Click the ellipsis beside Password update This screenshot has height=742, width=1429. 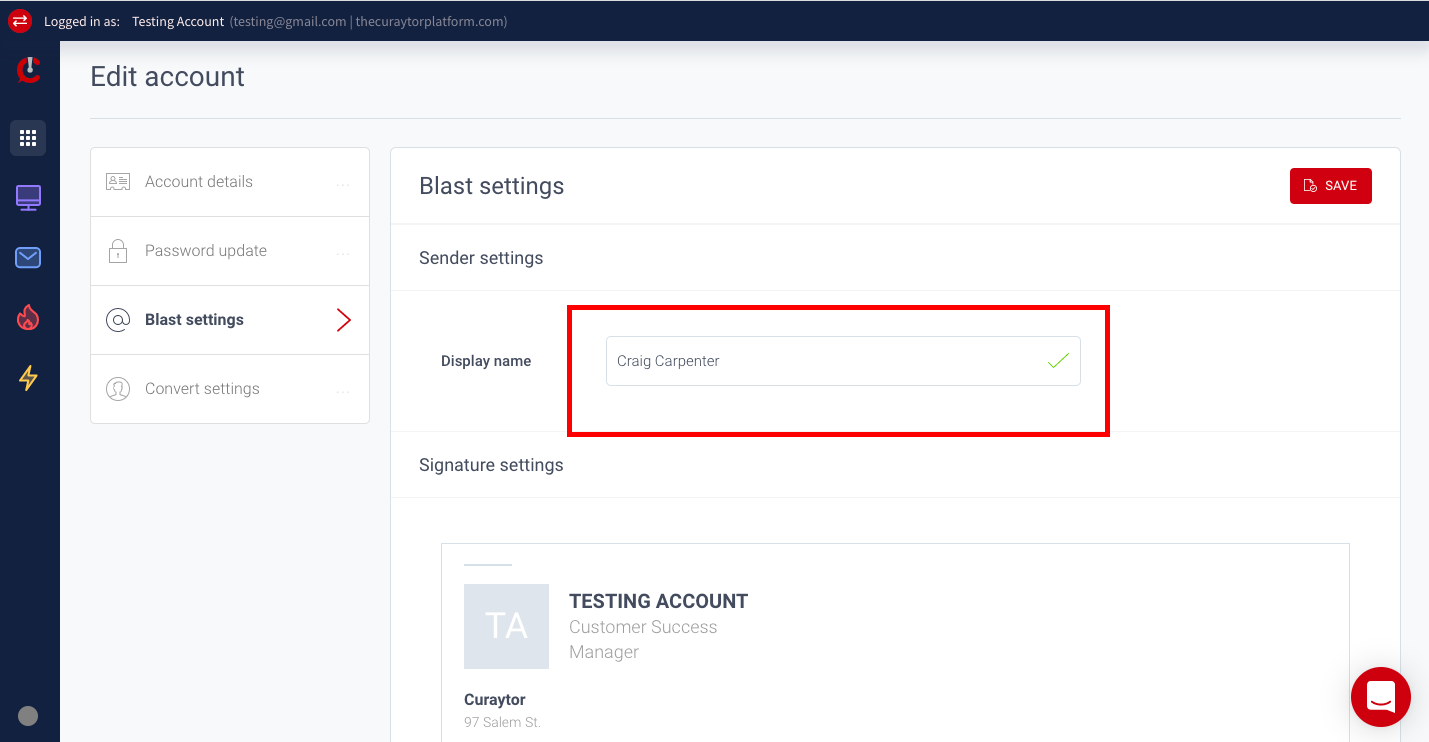pyautogui.click(x=344, y=254)
